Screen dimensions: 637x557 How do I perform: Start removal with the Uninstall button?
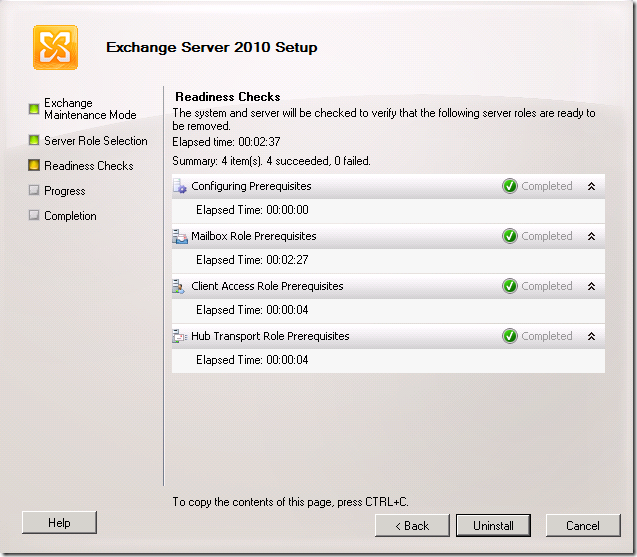click(493, 526)
